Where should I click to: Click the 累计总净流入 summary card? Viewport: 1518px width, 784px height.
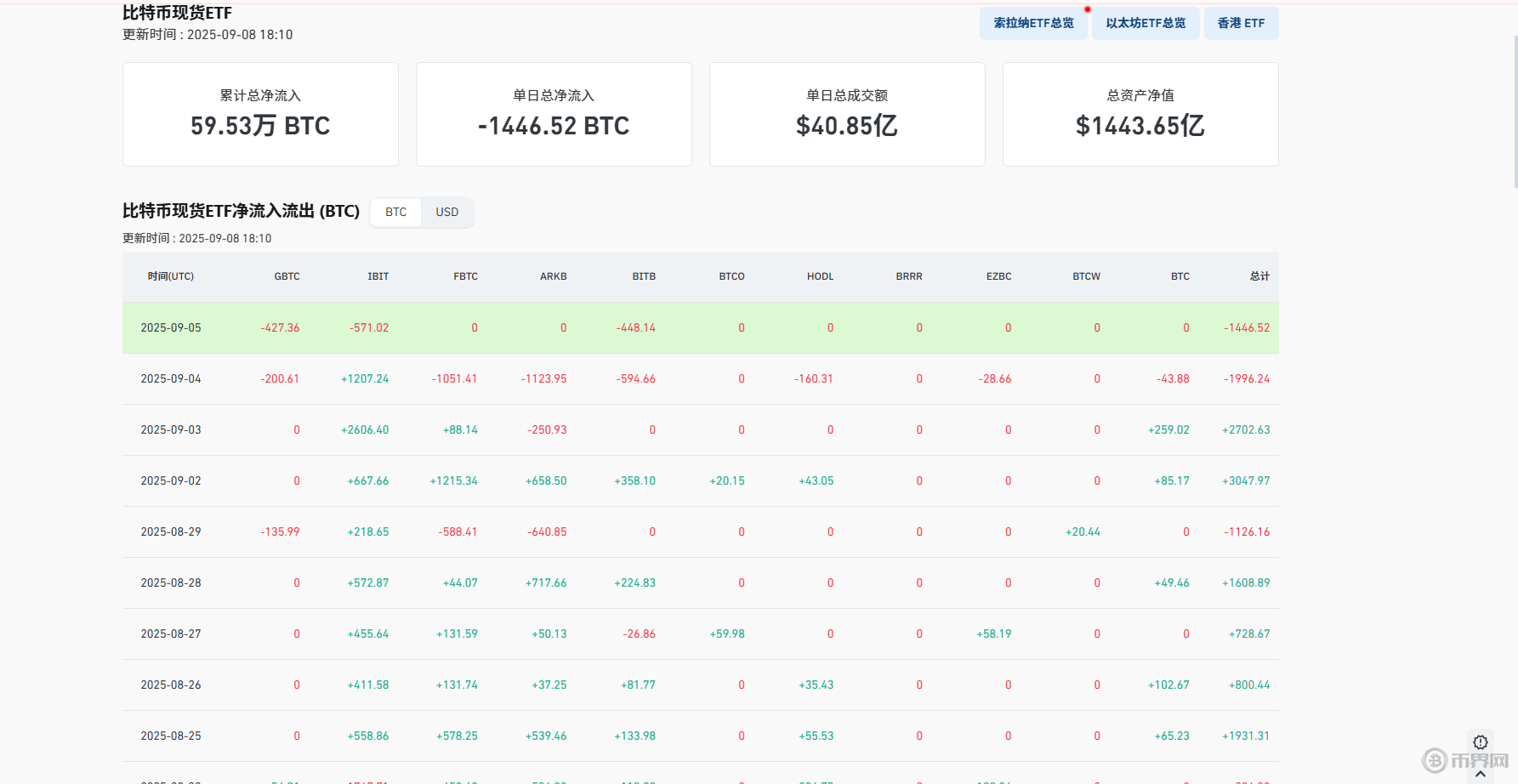pos(260,114)
